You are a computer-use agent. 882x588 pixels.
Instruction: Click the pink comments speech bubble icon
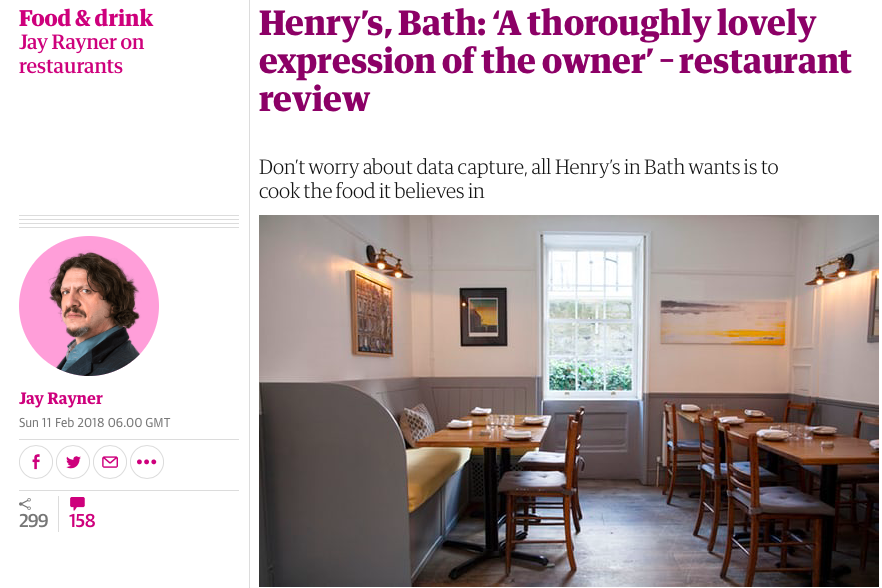click(x=77, y=503)
